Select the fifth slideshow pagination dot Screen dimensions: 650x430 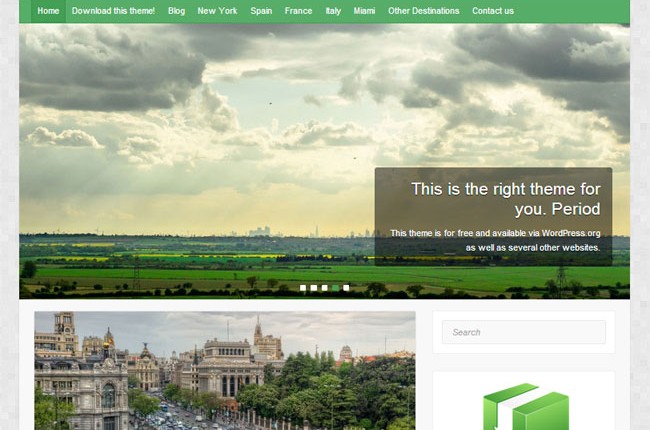click(x=347, y=287)
